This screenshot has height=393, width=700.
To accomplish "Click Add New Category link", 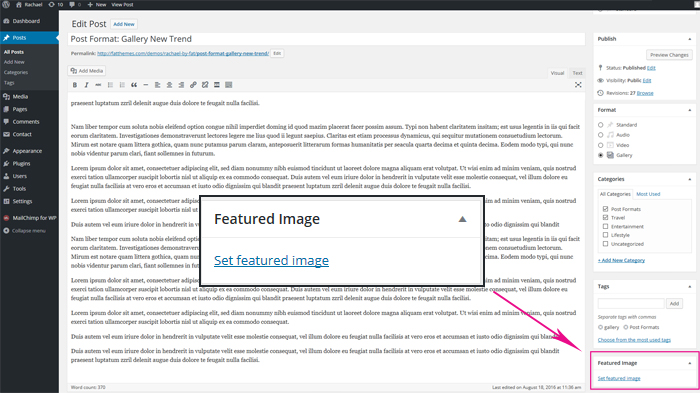I will click(621, 260).
